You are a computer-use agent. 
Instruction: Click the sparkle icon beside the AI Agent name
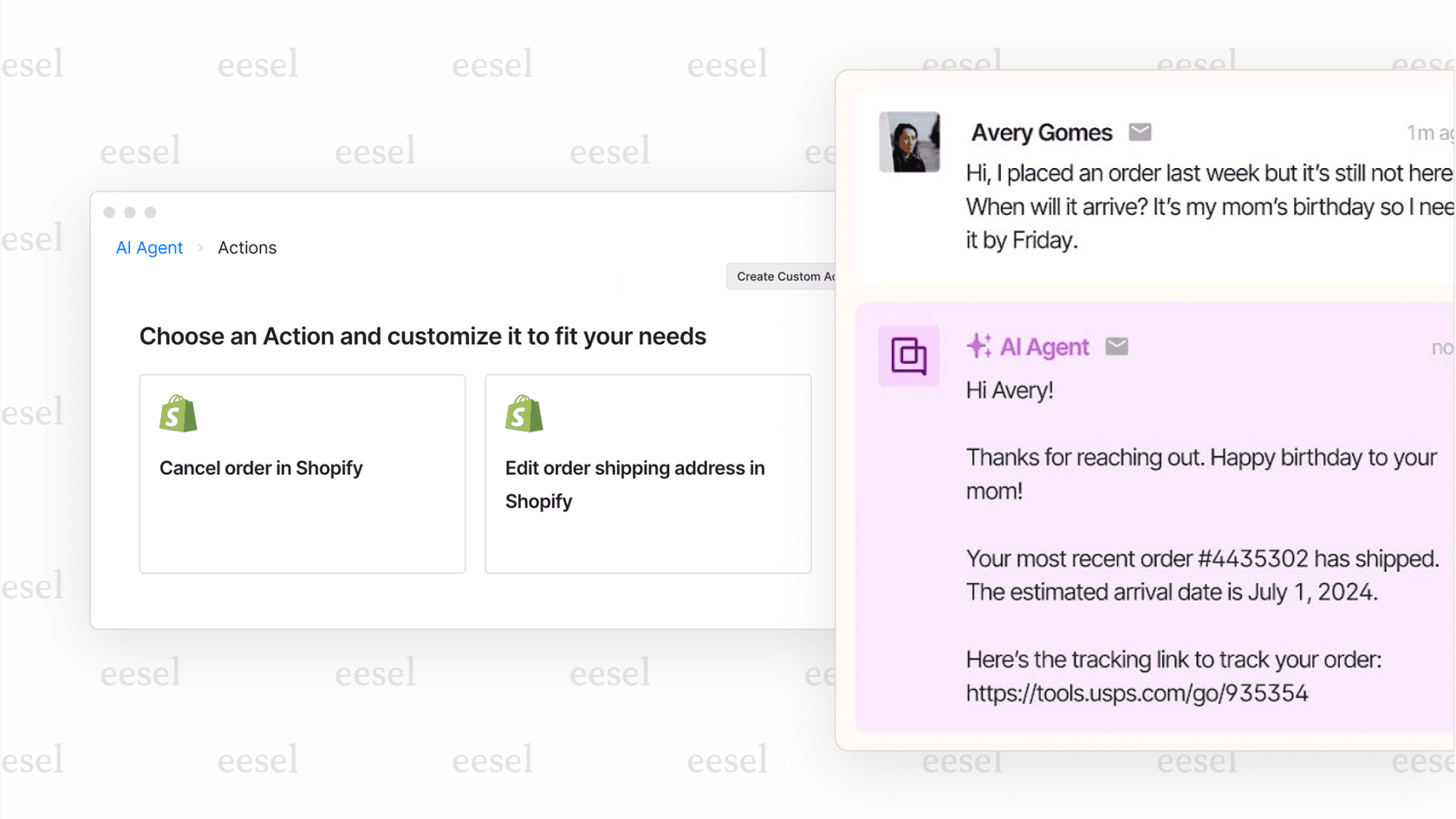tap(978, 346)
